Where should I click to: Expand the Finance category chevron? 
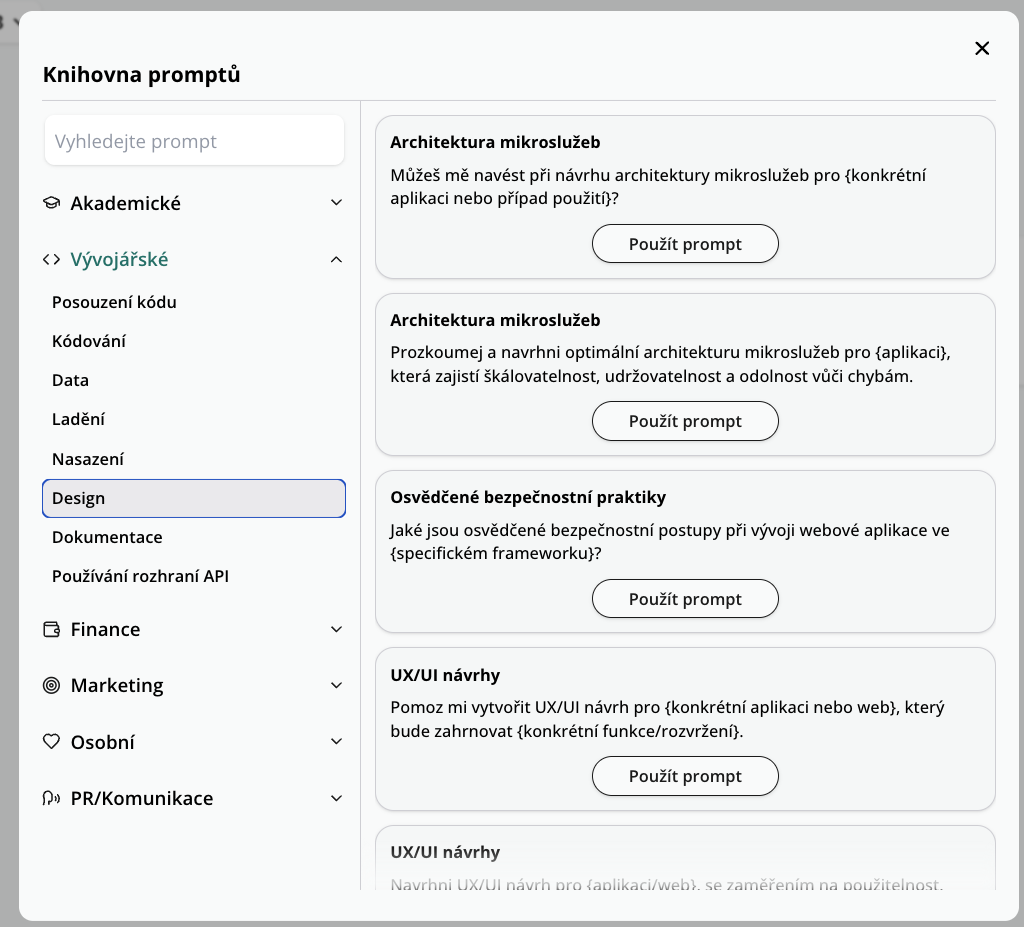(x=336, y=629)
